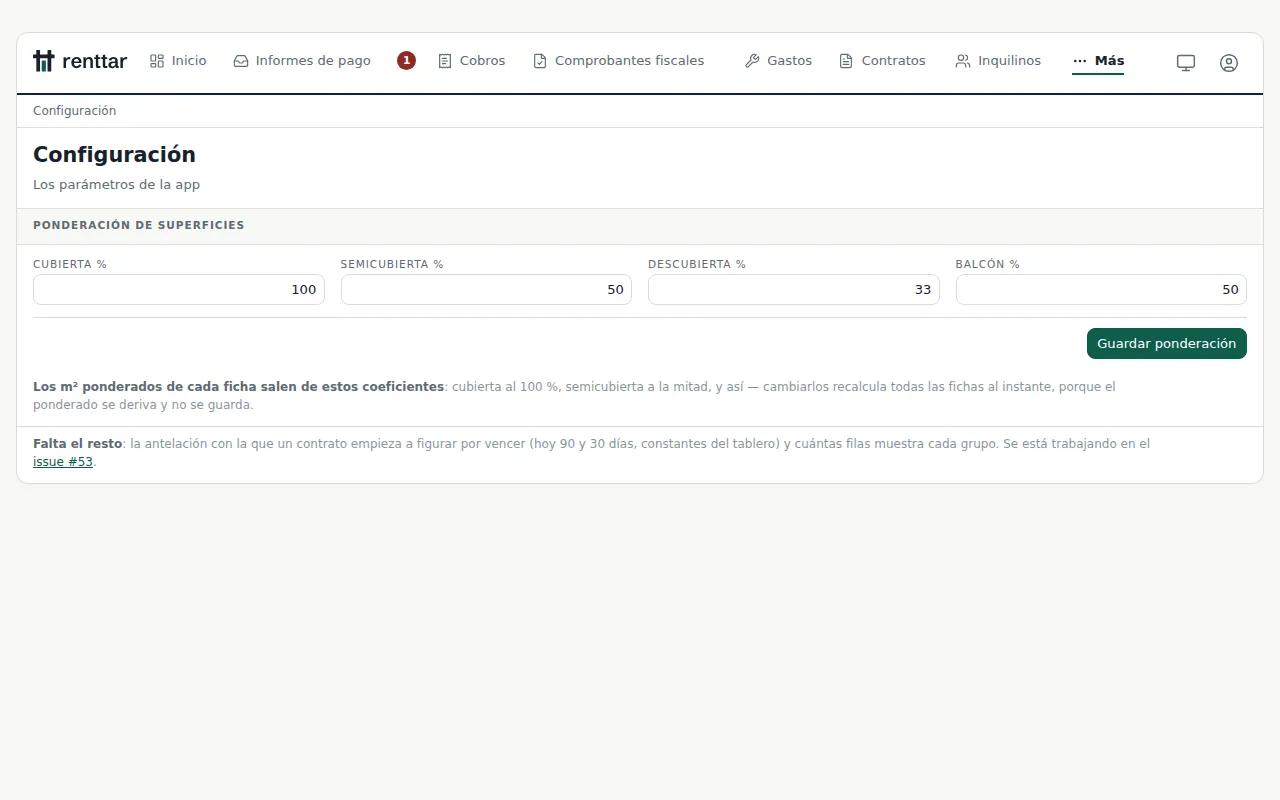Navigate to Gastos
Screen dimensions: 1280x800
(778, 61)
